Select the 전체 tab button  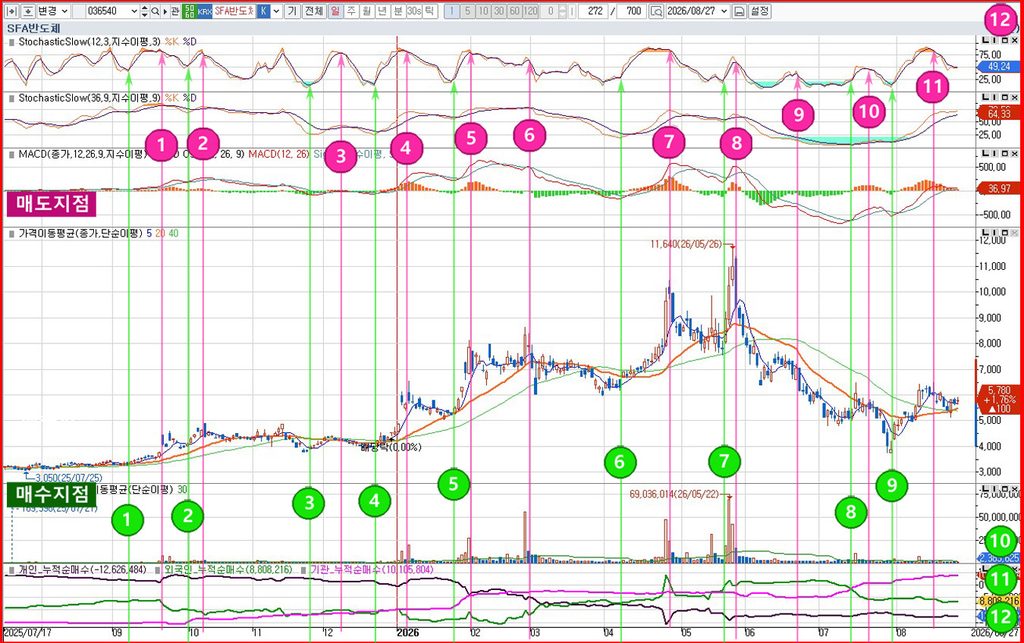tap(314, 11)
